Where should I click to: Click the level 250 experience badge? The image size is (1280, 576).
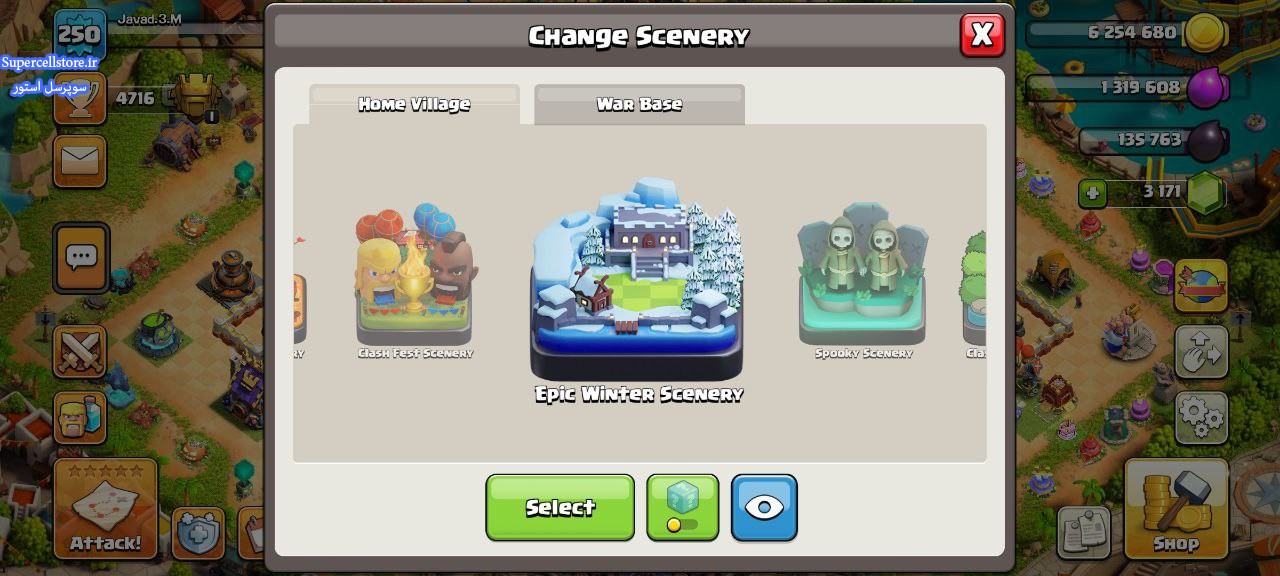(x=79, y=36)
